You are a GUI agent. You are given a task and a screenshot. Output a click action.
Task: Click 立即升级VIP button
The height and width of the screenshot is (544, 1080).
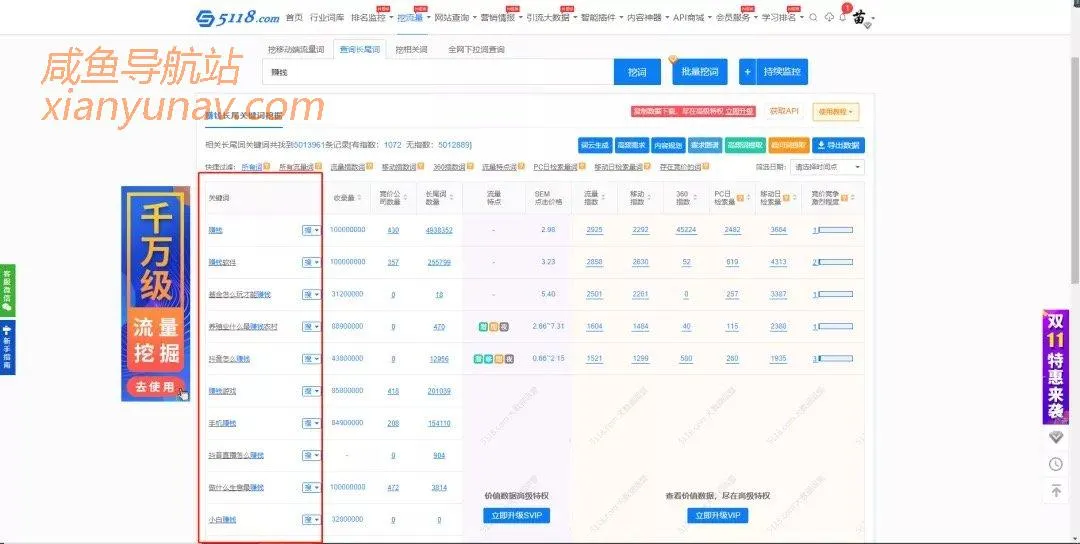tap(718, 516)
